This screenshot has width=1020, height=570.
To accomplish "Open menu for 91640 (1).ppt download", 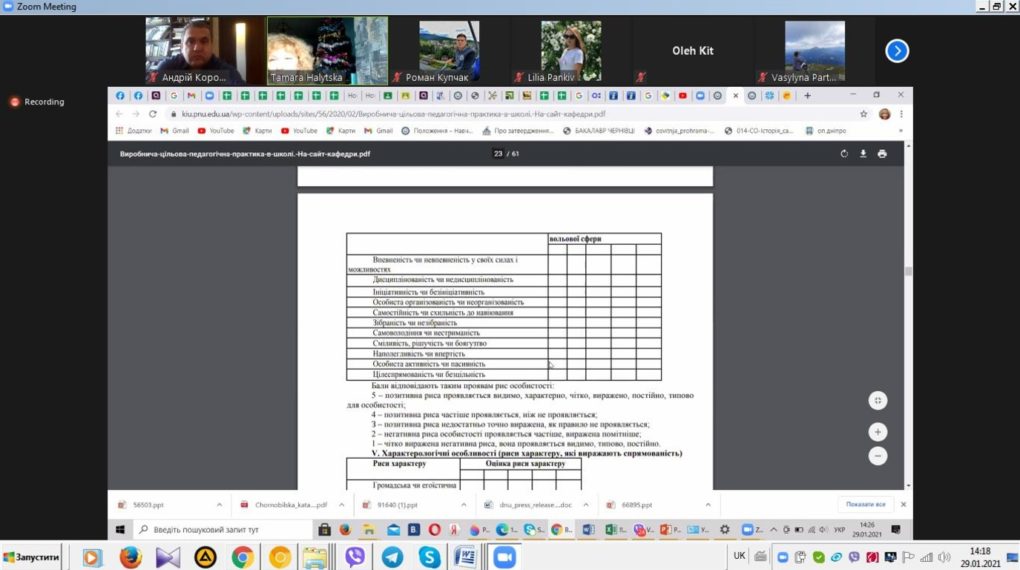I will click(464, 505).
